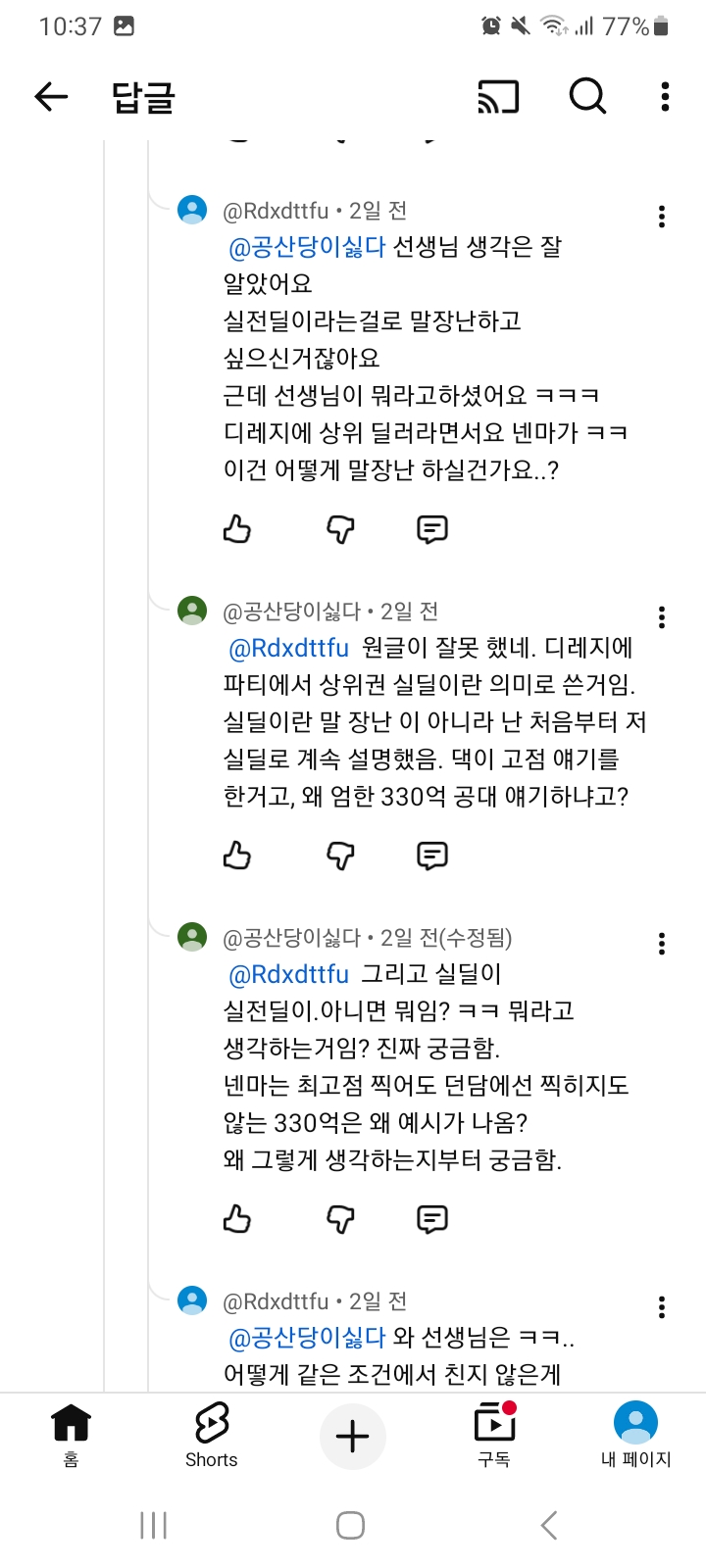
Task: Tap comment icon under the edited reply
Action: coord(432,1219)
